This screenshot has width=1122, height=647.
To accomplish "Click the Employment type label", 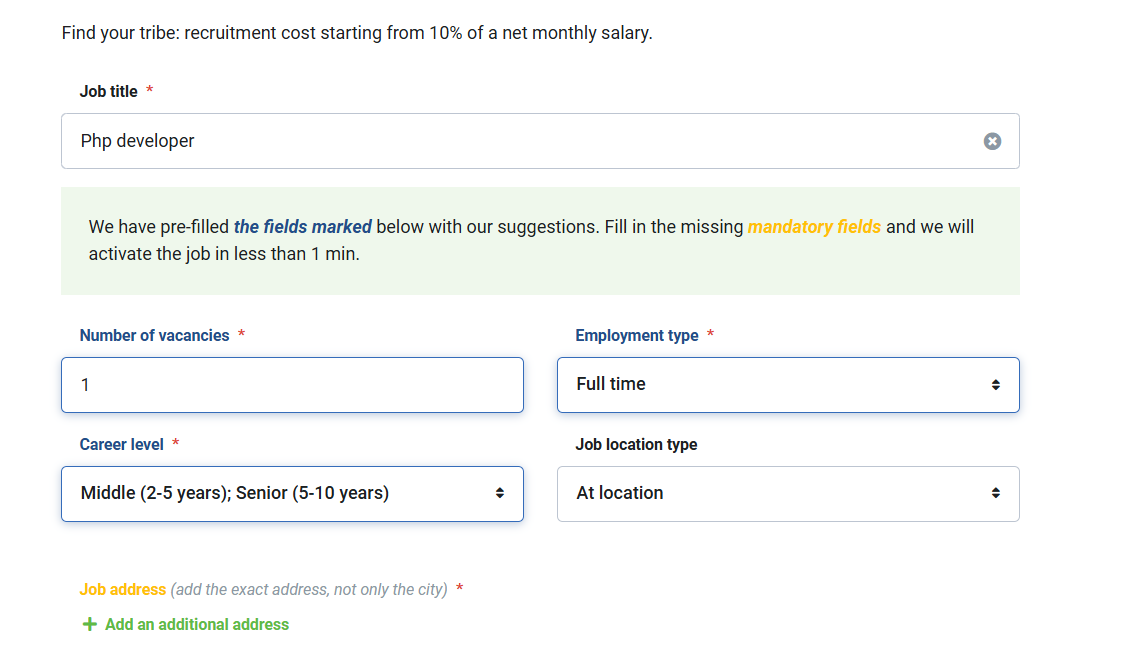I will pyautogui.click(x=637, y=336).
